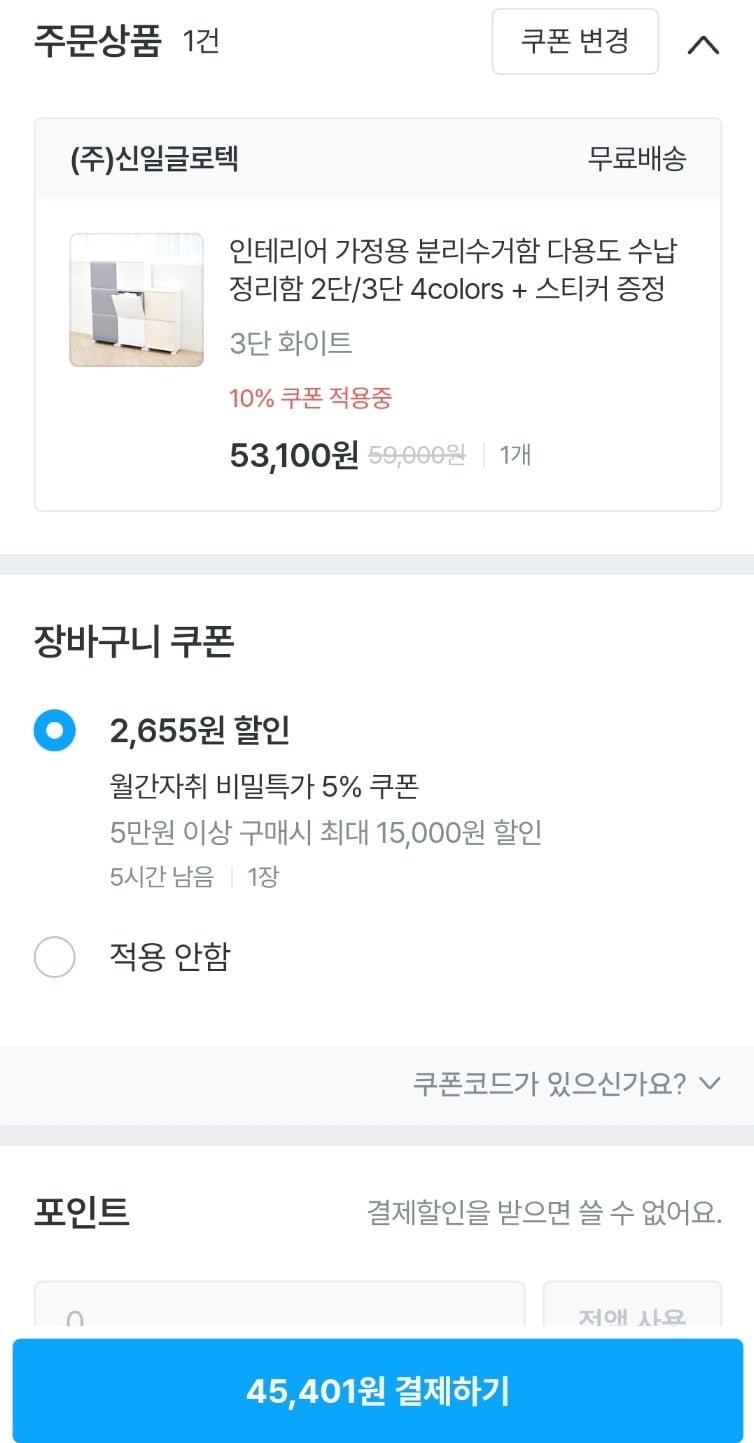
Task: Select the 월간자취 비밀특가 5% 쿠폰 label
Action: [264, 786]
